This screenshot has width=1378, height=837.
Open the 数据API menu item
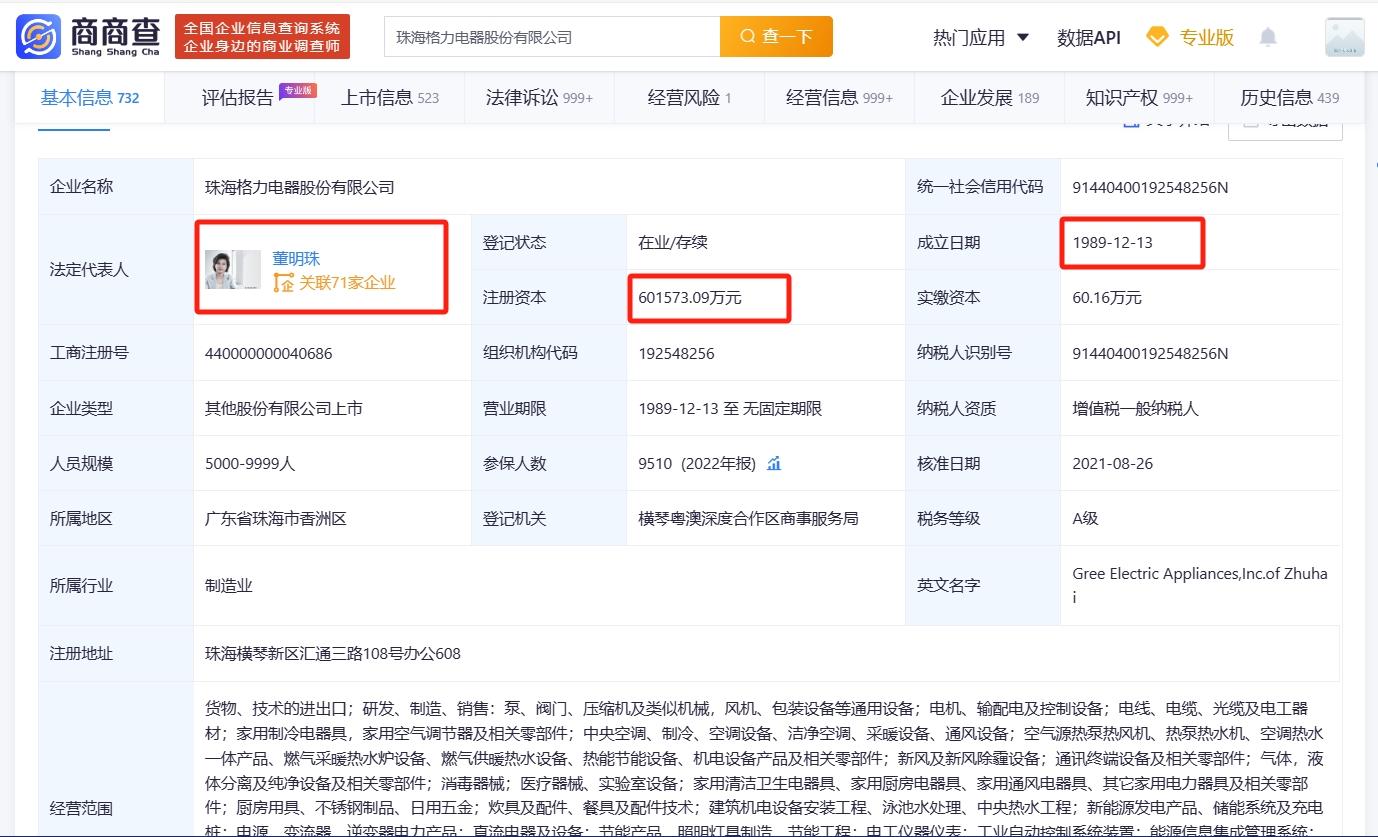[x=1088, y=38]
